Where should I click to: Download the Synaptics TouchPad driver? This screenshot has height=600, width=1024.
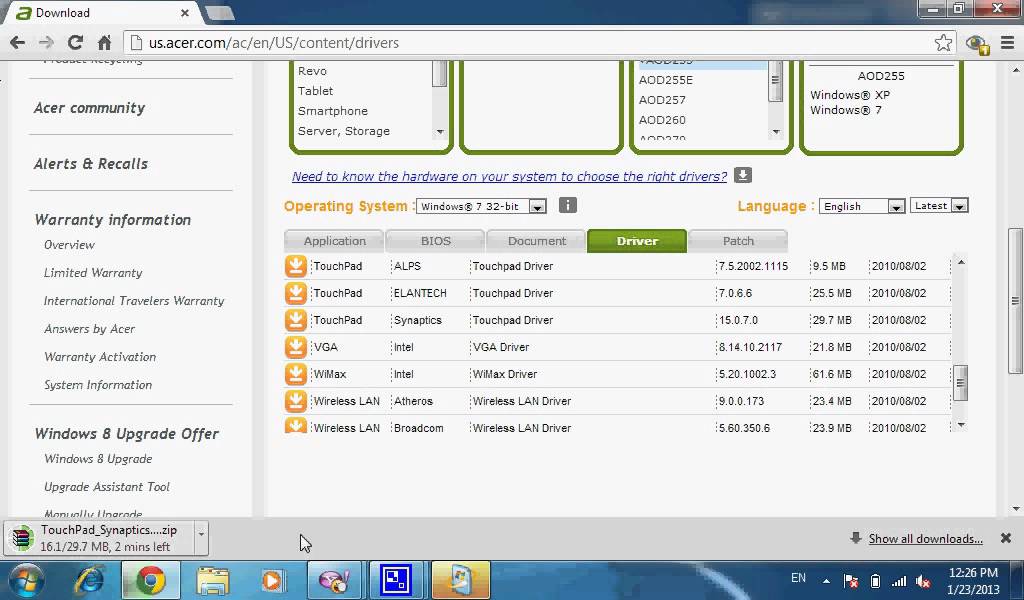[x=295, y=320]
